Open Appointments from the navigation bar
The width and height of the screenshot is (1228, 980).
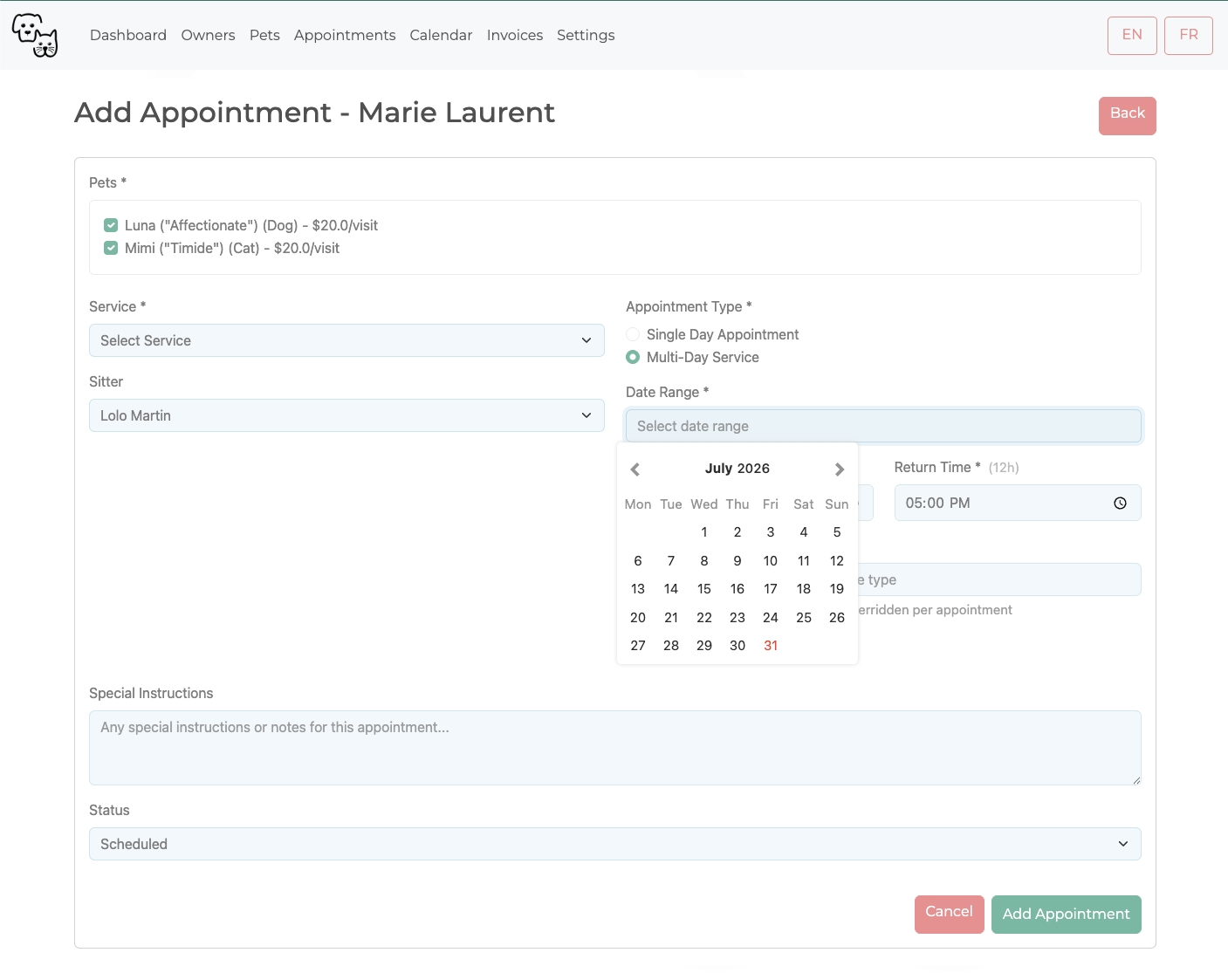(x=345, y=35)
